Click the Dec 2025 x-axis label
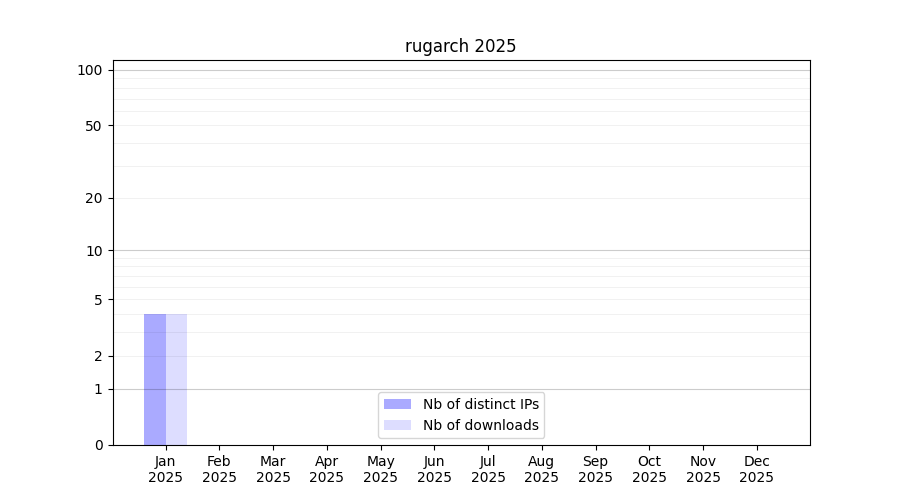The height and width of the screenshot is (500, 900). tap(756, 469)
